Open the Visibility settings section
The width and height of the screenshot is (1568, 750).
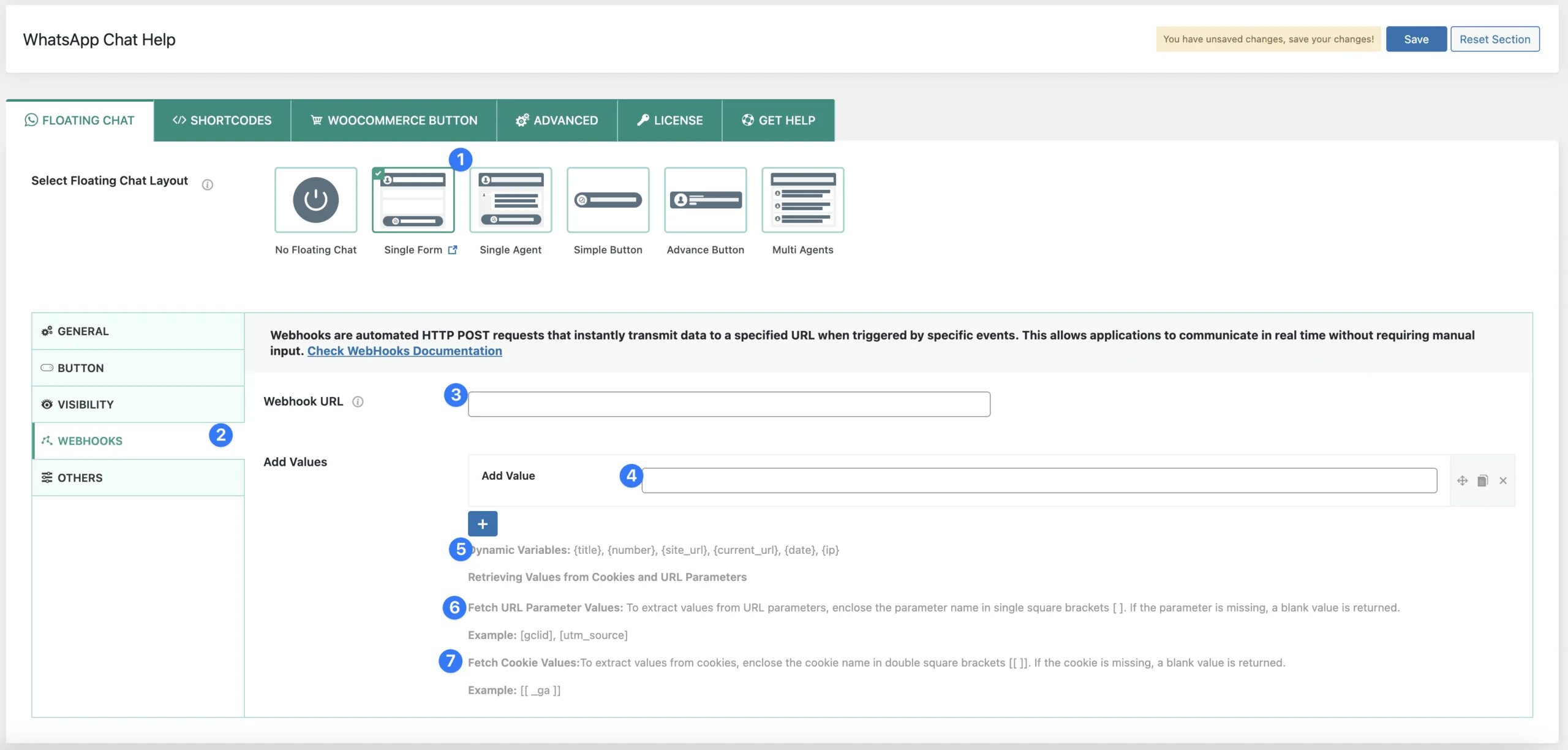click(x=138, y=404)
